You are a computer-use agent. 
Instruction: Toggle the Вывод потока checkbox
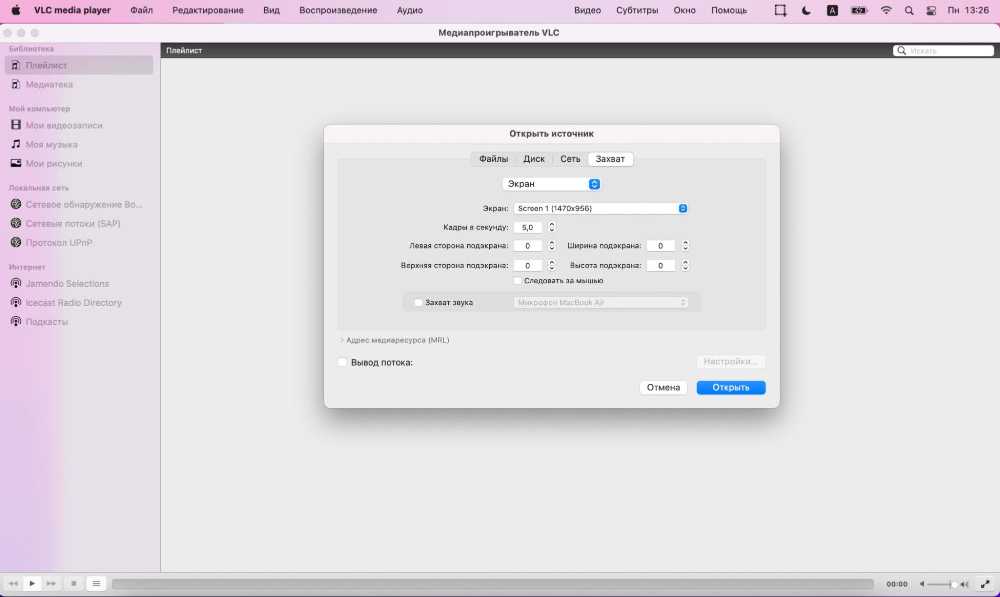tap(343, 362)
